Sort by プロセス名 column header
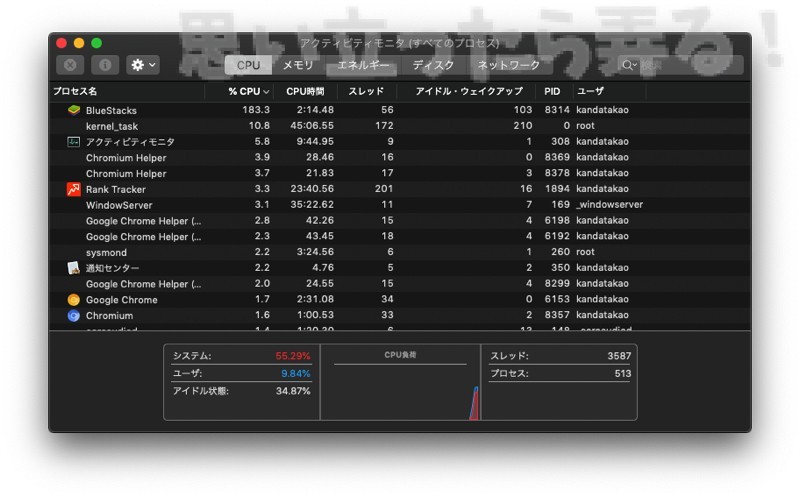Image resolution: width=800 pixels, height=497 pixels. [127, 91]
